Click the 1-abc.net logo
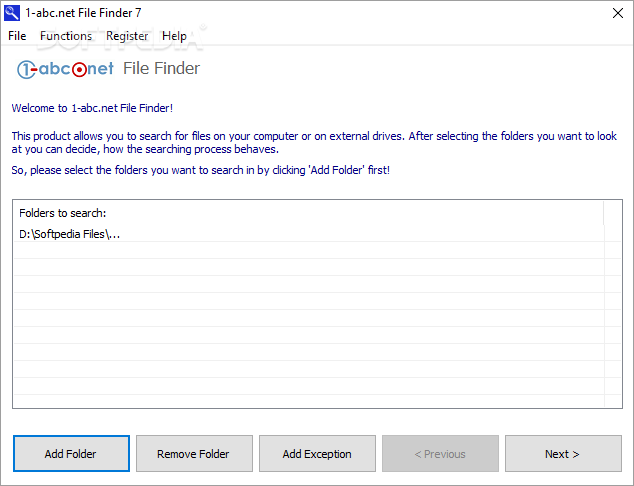 click(65, 69)
